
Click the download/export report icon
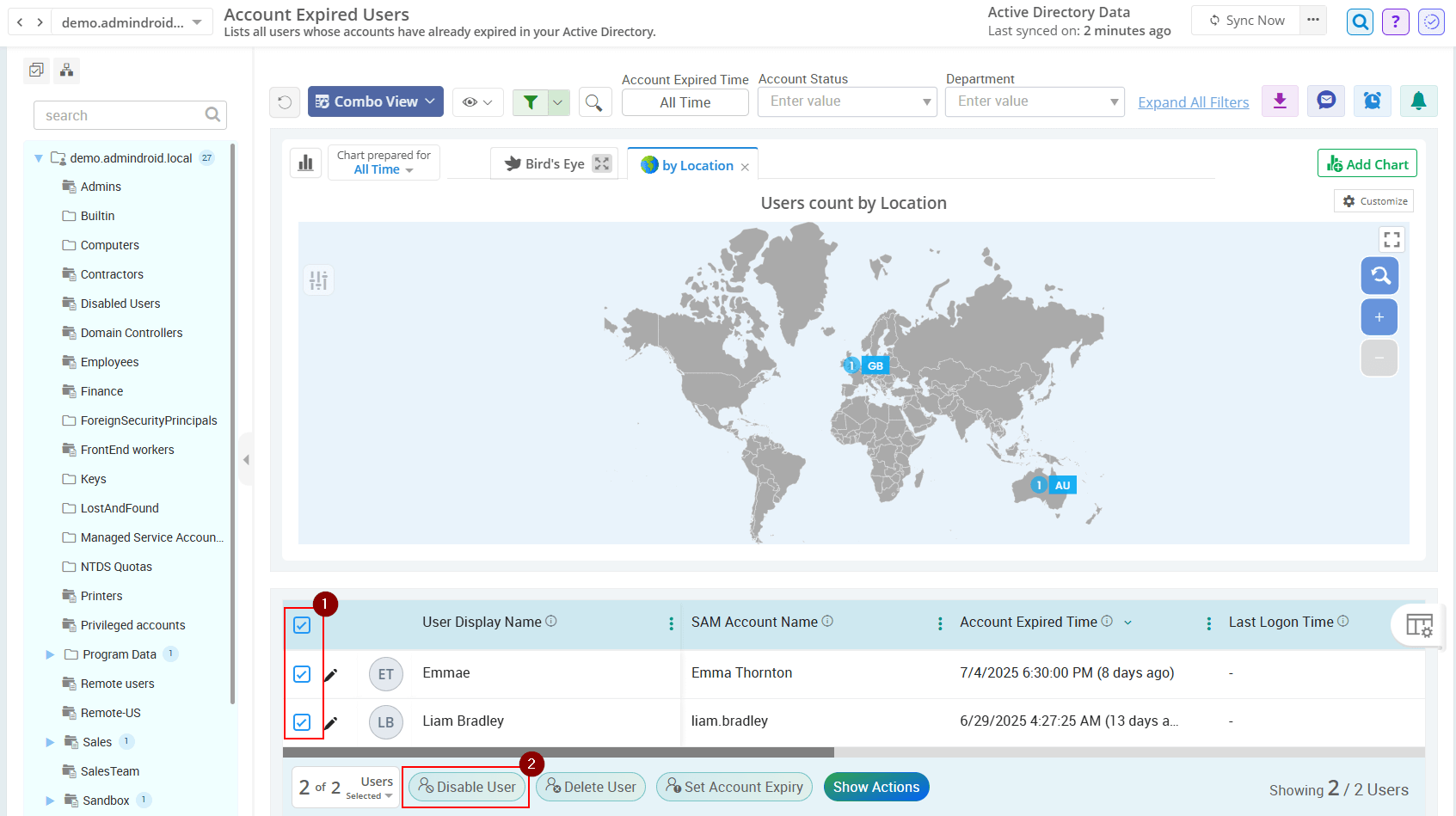click(x=1280, y=101)
